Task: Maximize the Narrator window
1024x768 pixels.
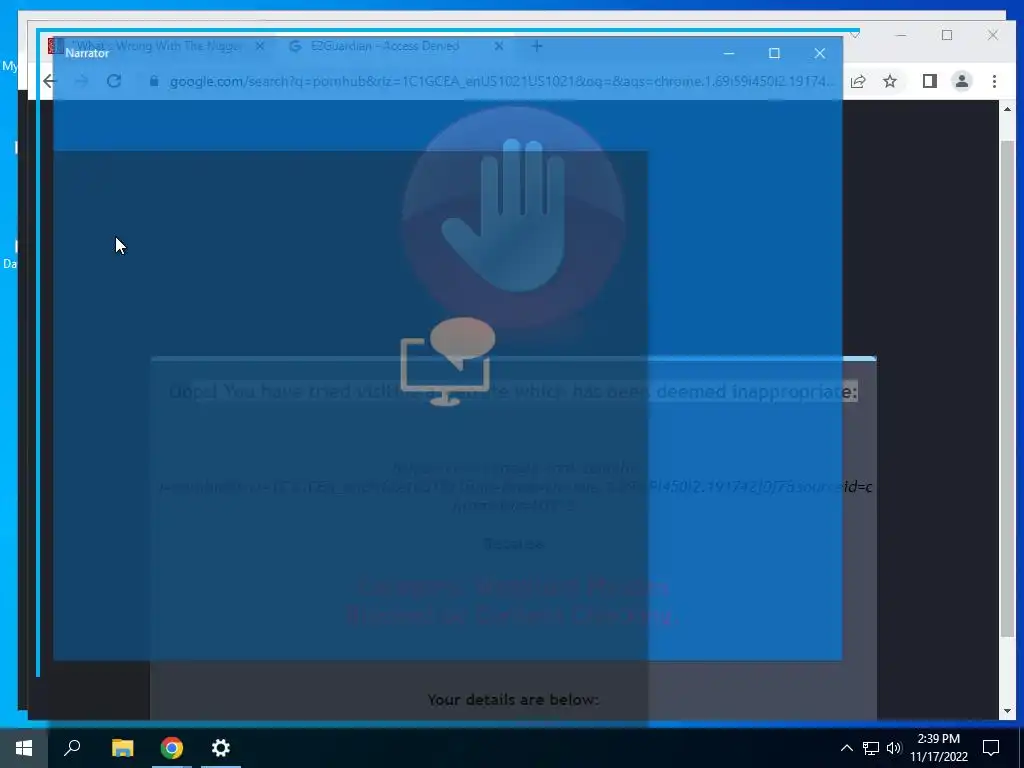Action: (x=774, y=54)
